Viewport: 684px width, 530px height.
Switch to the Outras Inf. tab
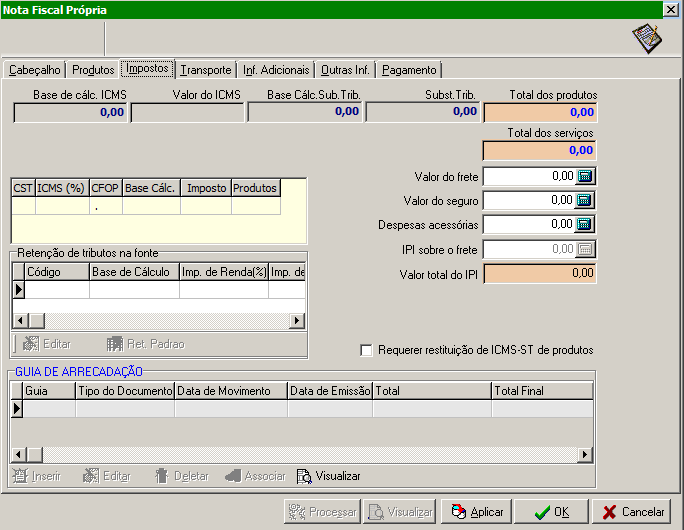[x=345, y=70]
